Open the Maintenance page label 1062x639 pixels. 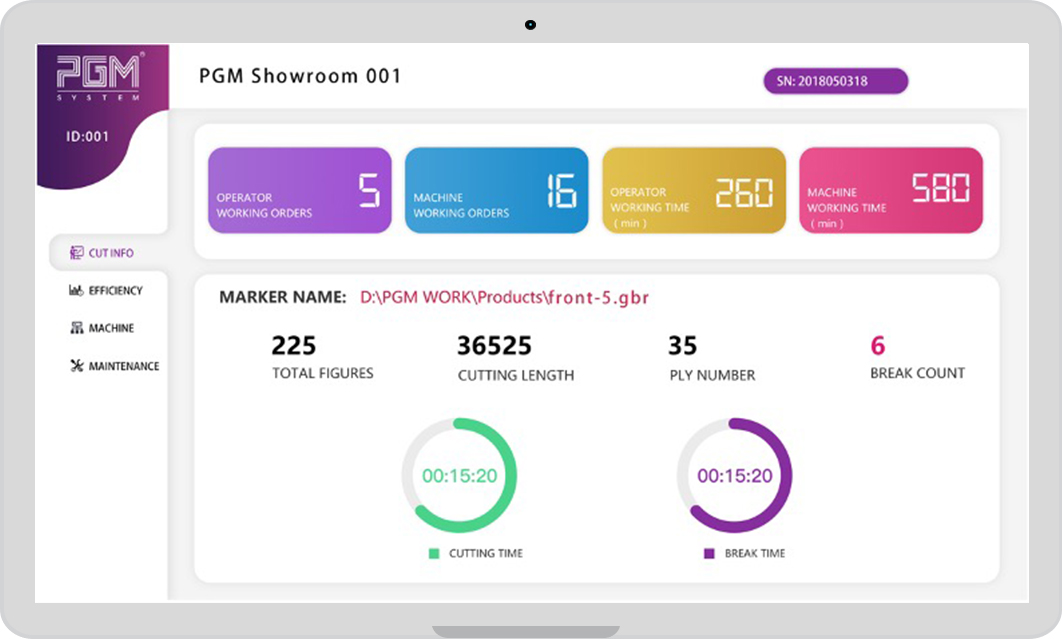point(124,366)
